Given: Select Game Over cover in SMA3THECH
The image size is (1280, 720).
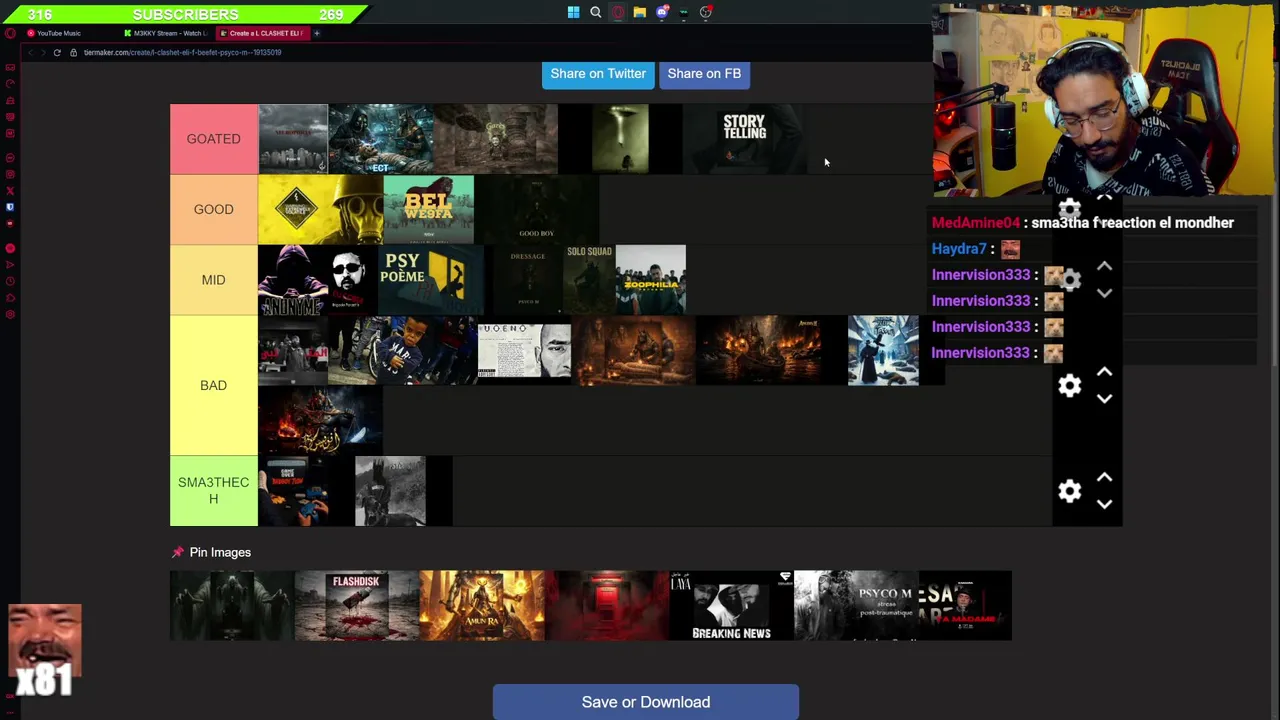Looking at the screenshot, I should click(x=293, y=491).
